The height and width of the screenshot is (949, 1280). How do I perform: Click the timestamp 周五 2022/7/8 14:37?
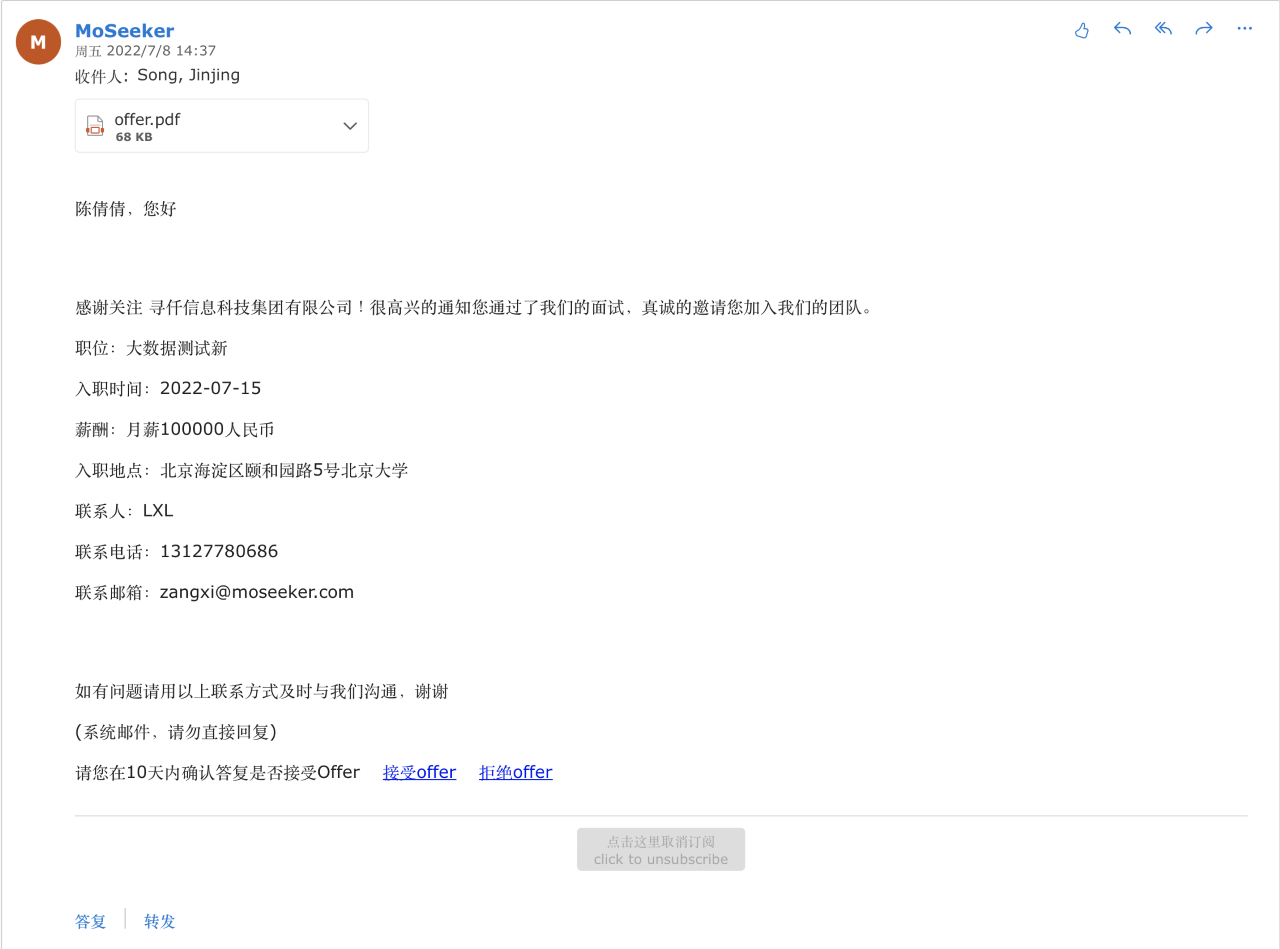(146, 51)
